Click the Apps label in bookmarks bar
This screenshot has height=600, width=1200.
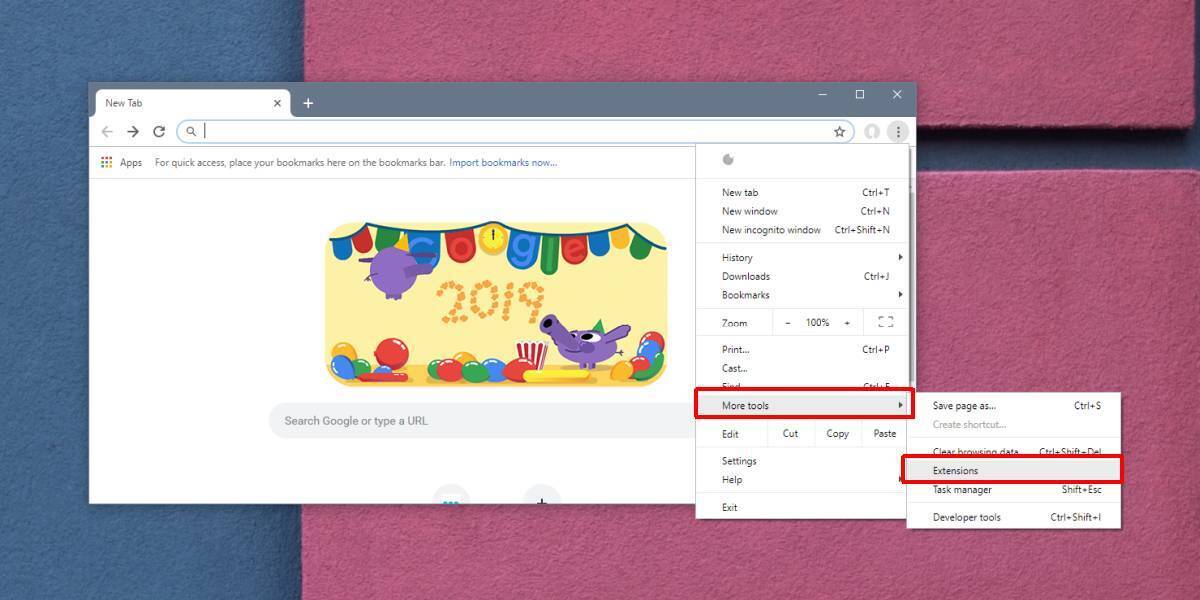131,162
